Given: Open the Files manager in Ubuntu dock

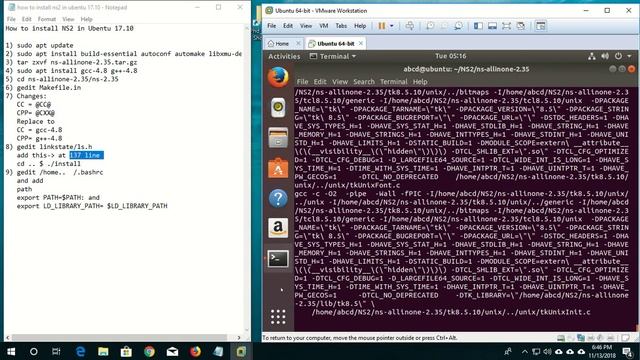Looking at the screenshot, I should [278, 138].
